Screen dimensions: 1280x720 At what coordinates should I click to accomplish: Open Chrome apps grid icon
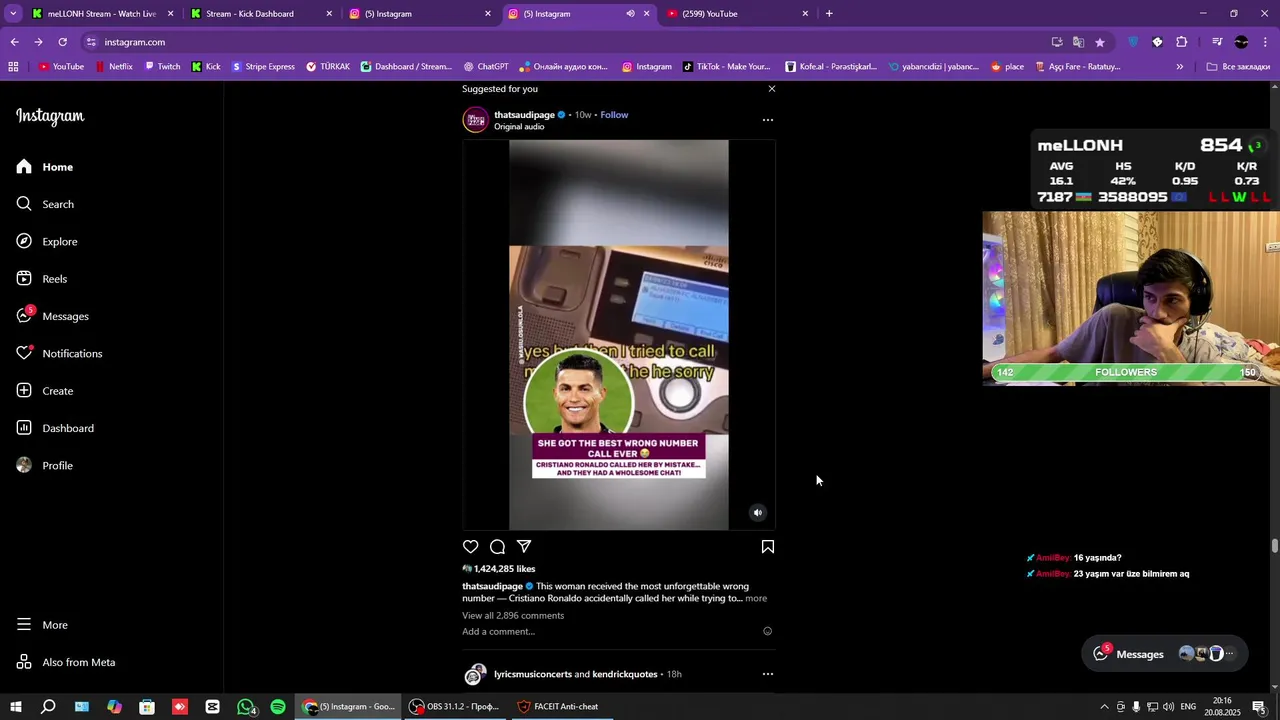pyautogui.click(x=13, y=67)
